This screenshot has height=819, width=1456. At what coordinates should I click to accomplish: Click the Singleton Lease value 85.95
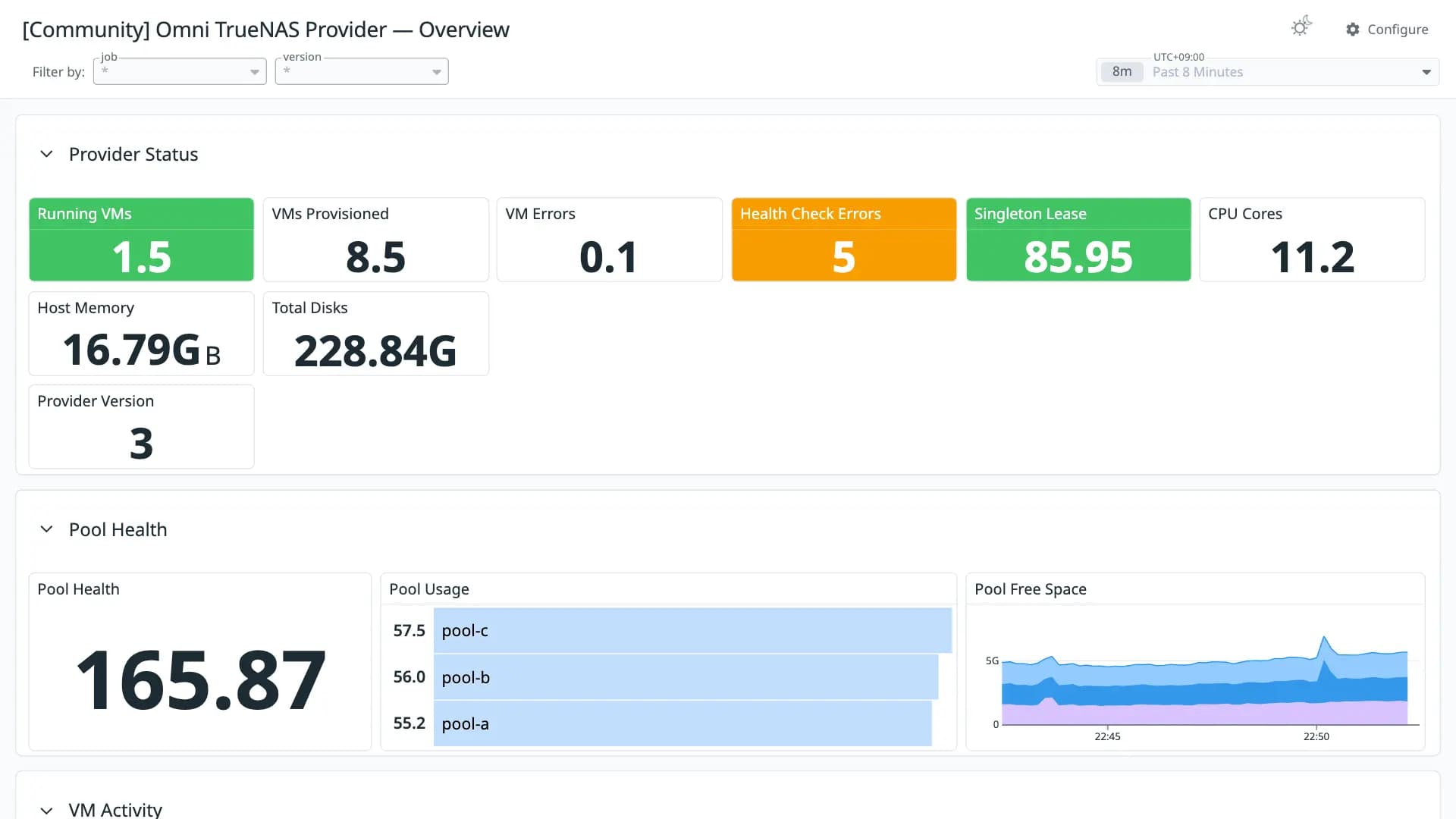[1078, 257]
